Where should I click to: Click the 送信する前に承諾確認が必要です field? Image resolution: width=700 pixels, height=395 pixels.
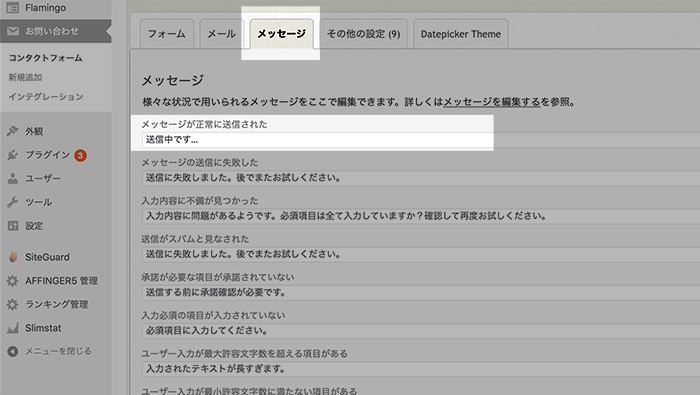coord(421,293)
